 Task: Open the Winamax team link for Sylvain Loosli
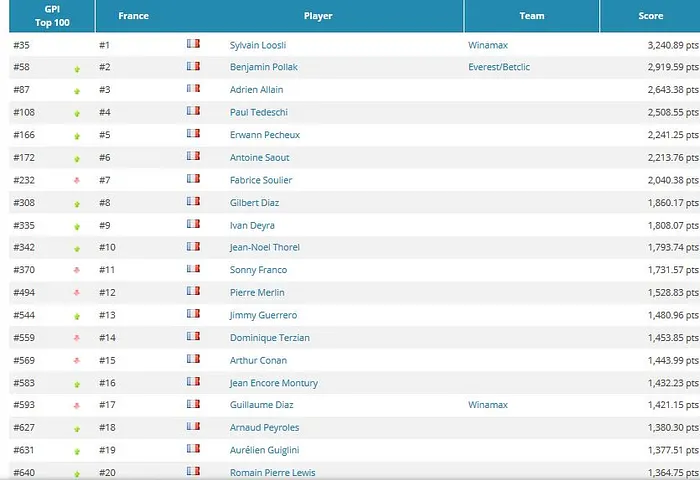[x=488, y=45]
